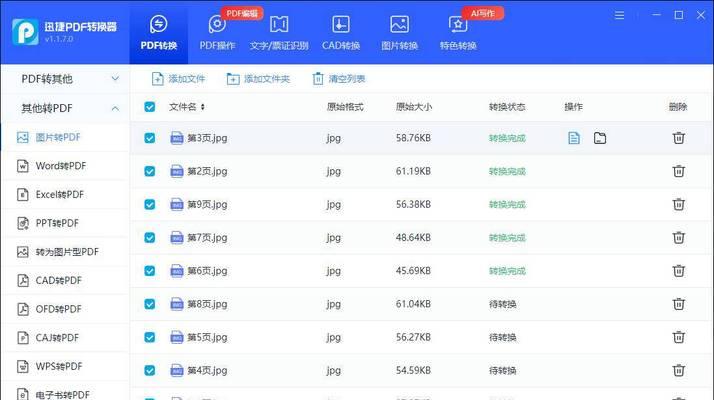
Task: Delete 第9页.jpg with its trash icon
Action: tap(678, 205)
